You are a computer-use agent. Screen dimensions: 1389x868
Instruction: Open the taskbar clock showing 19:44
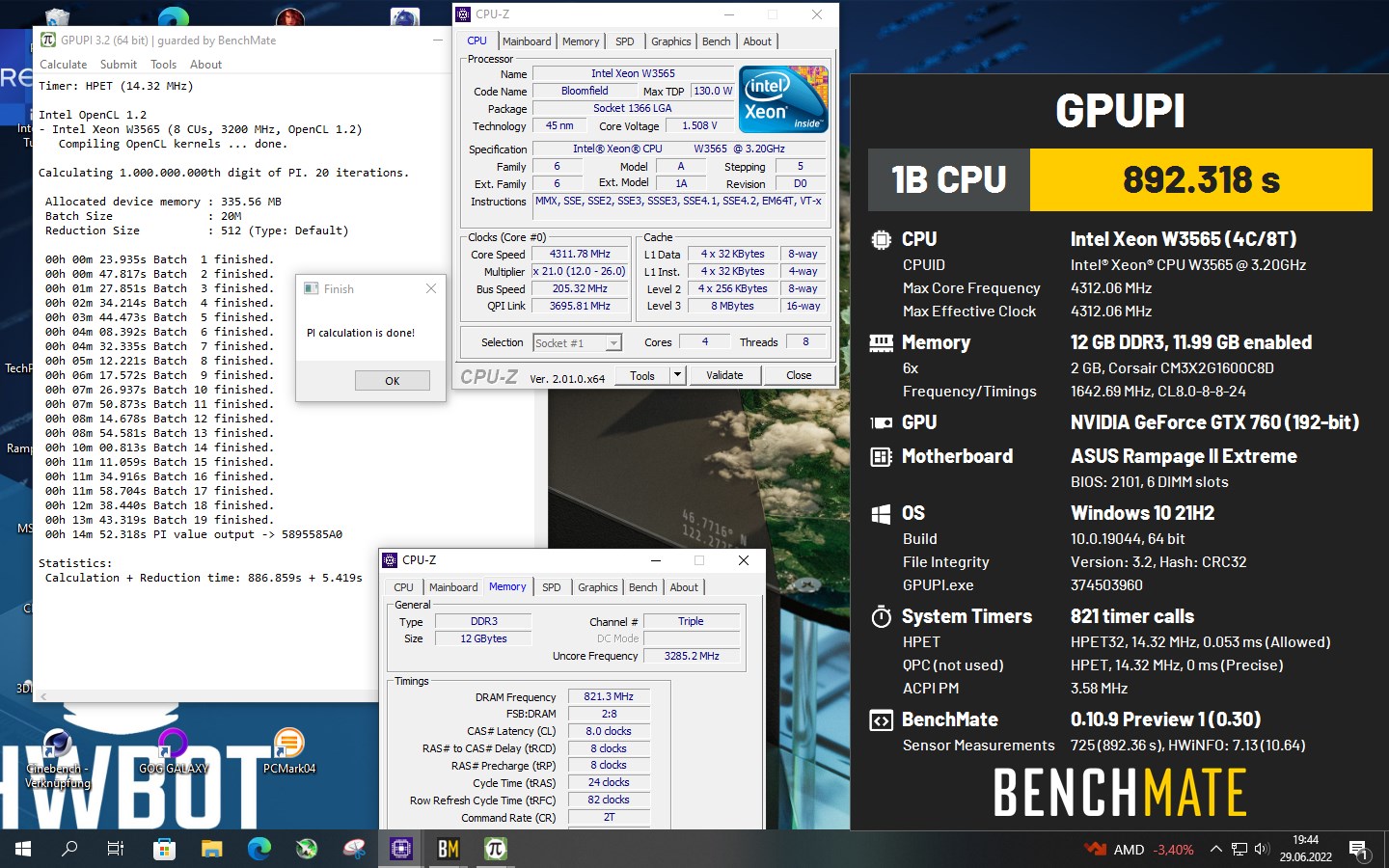pyautogui.click(x=1306, y=849)
